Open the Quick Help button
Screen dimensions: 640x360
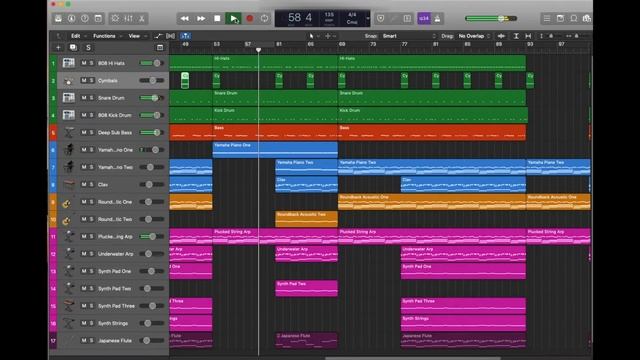click(x=84, y=18)
